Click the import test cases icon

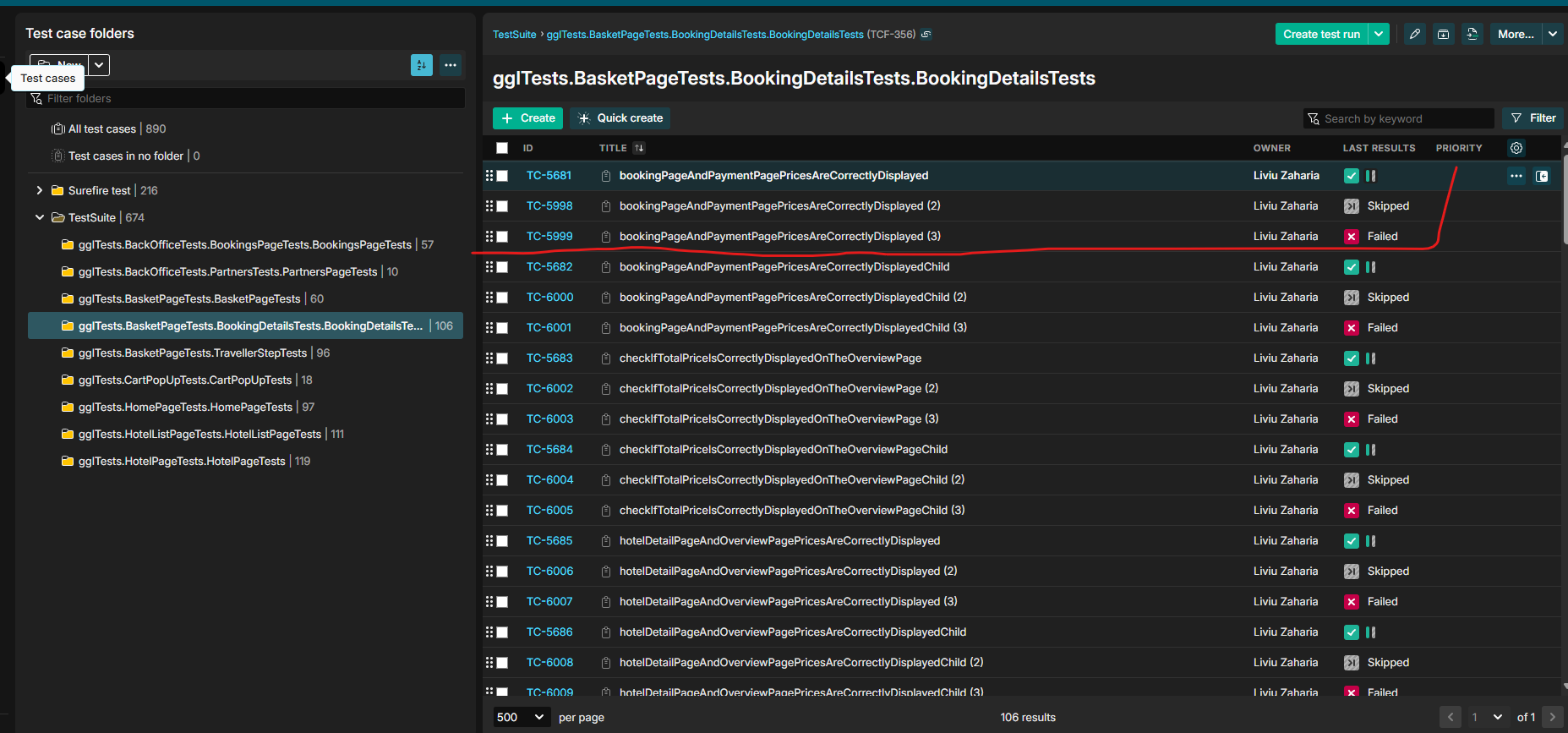click(x=1472, y=34)
